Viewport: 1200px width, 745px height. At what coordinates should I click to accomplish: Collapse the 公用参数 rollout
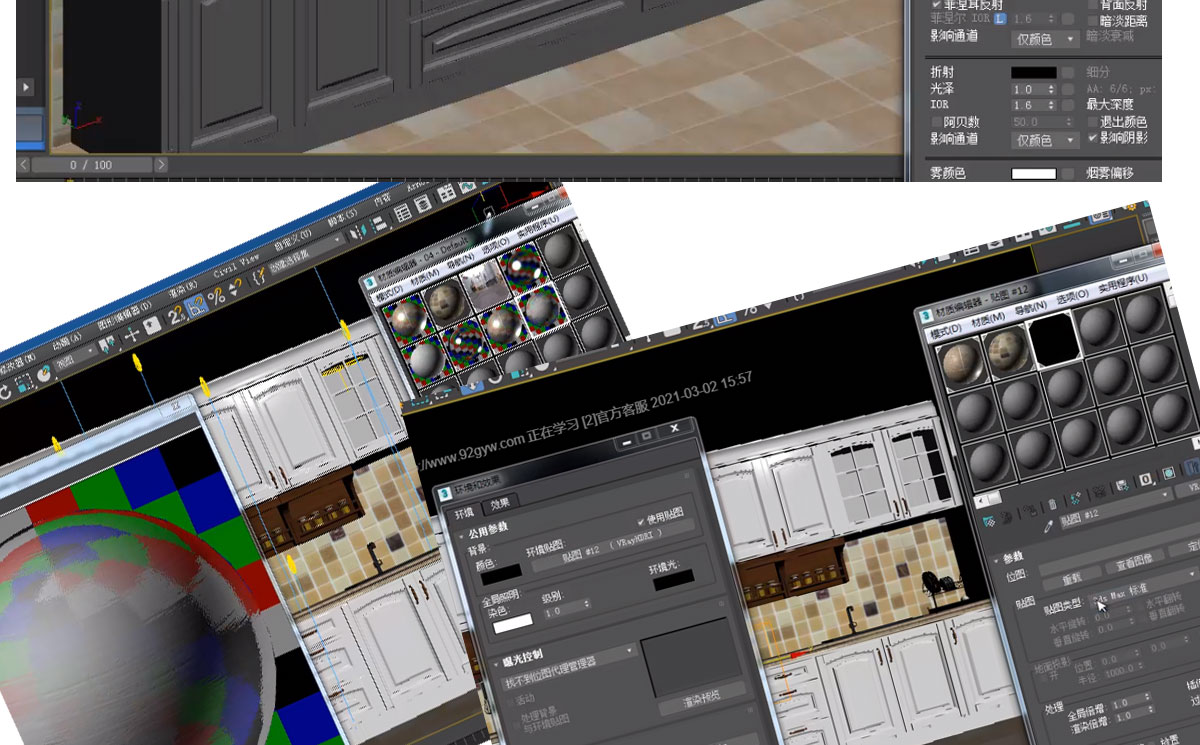pyautogui.click(x=463, y=537)
